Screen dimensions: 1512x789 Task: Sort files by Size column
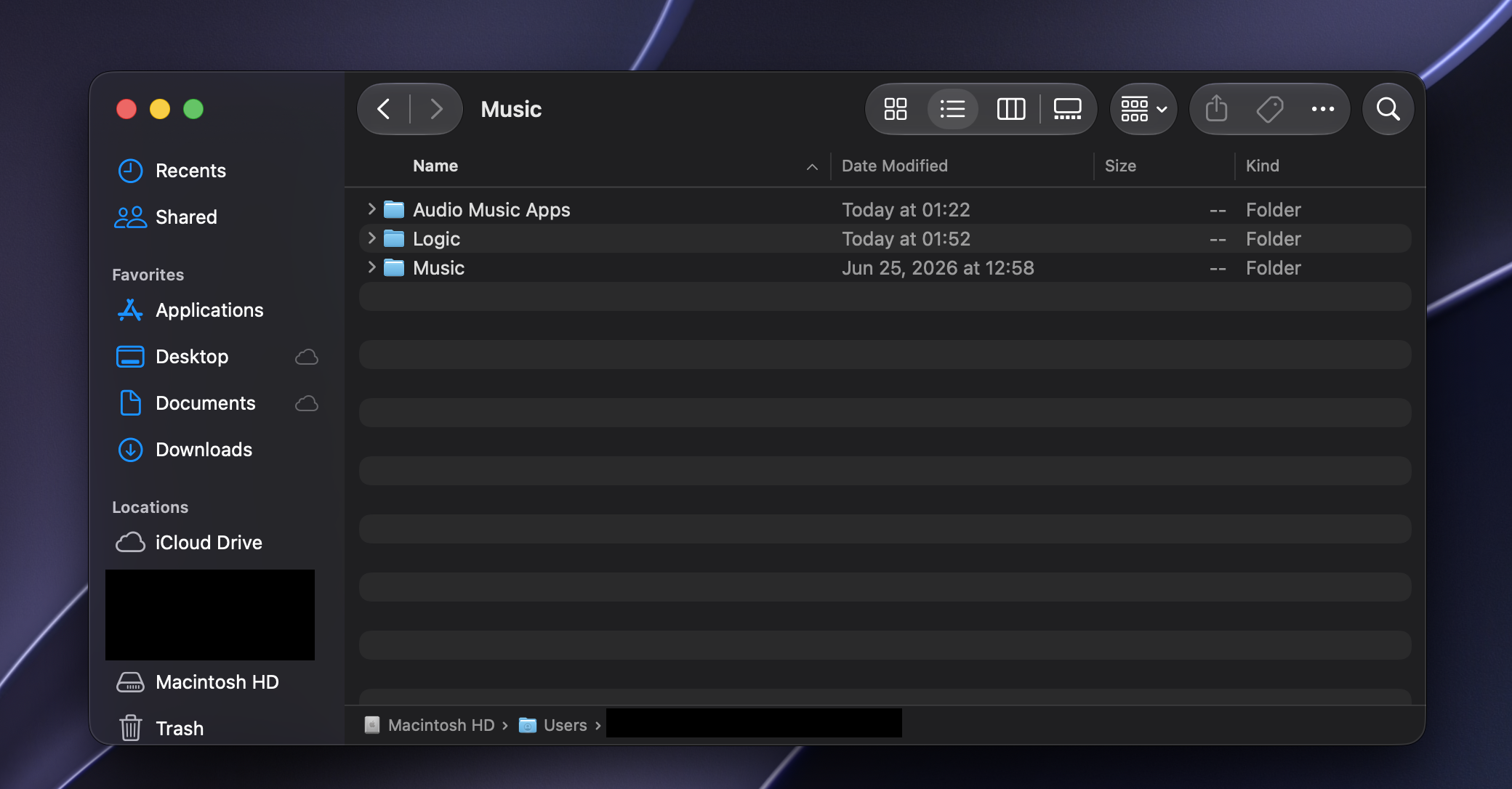pyautogui.click(x=1120, y=166)
